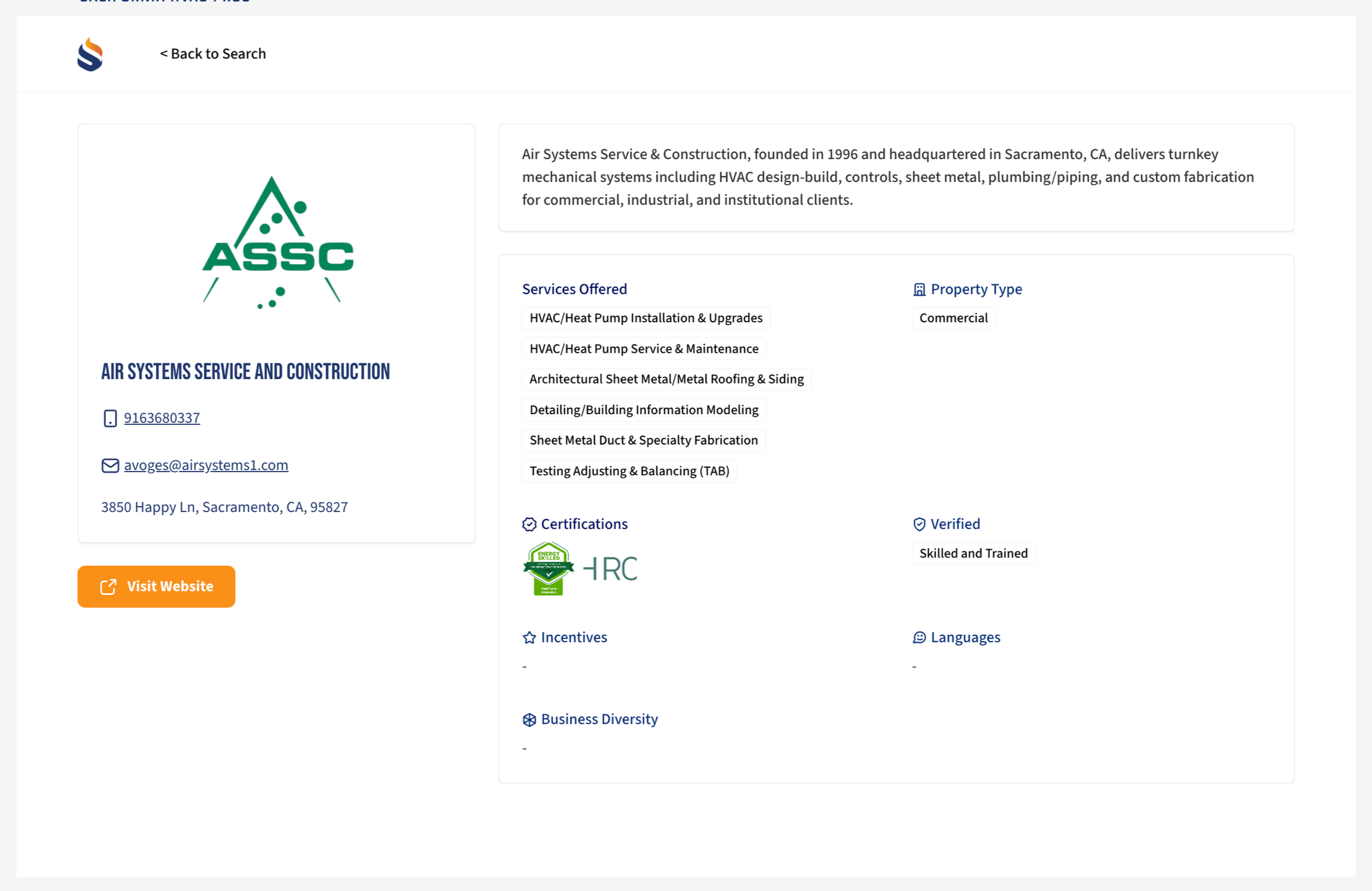Select the Commercial property type tag
The width and height of the screenshot is (1372, 891).
click(x=953, y=318)
